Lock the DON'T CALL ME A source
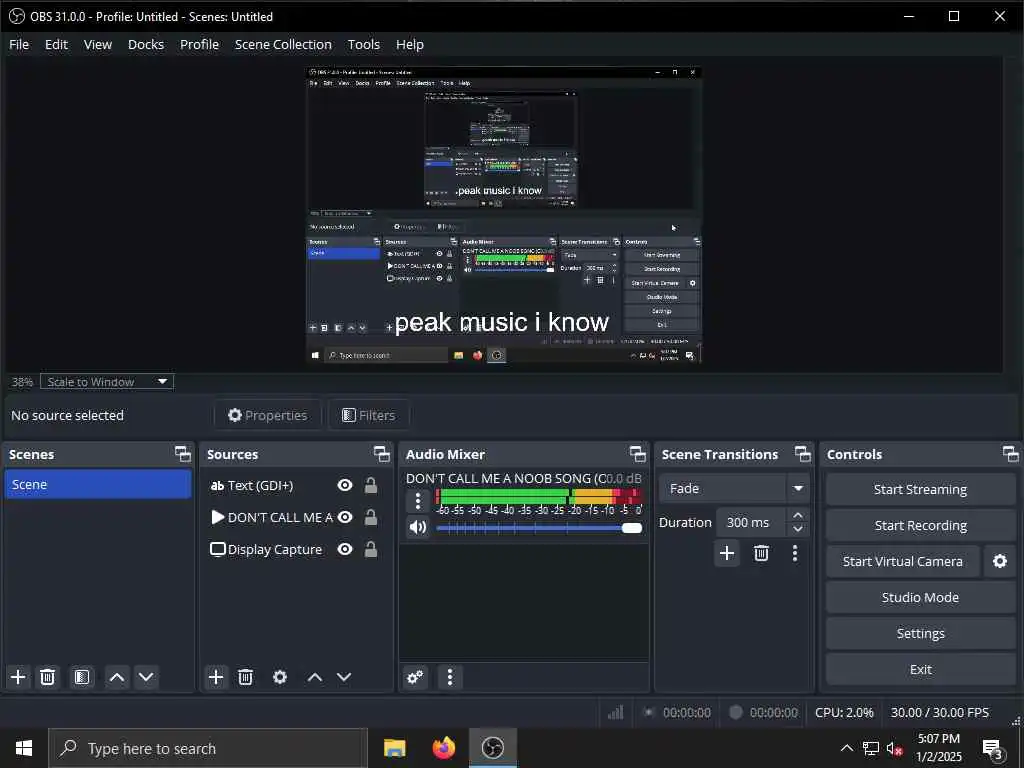Image resolution: width=1024 pixels, height=768 pixels. click(370, 517)
